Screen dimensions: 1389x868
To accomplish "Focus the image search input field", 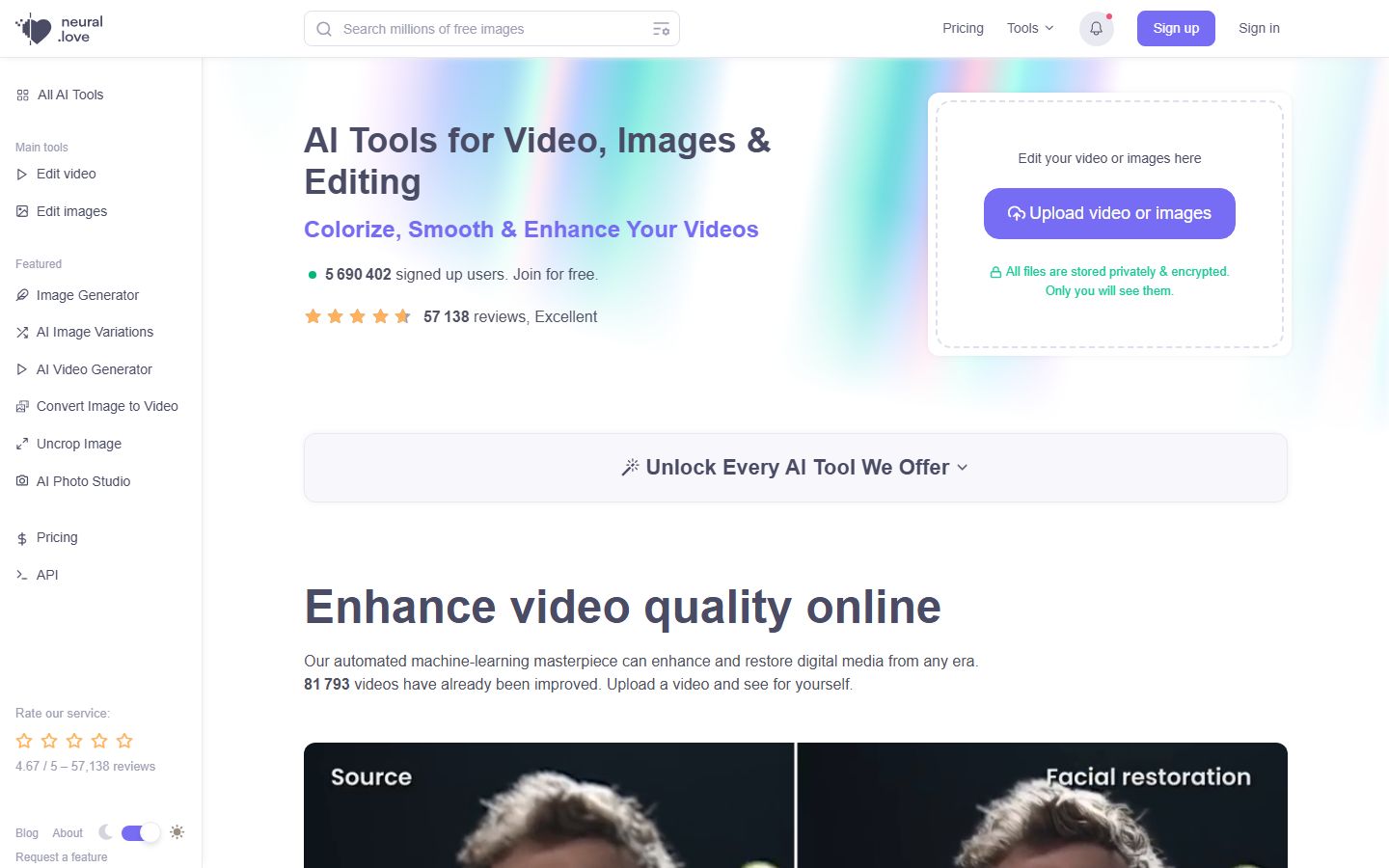I will point(492,29).
